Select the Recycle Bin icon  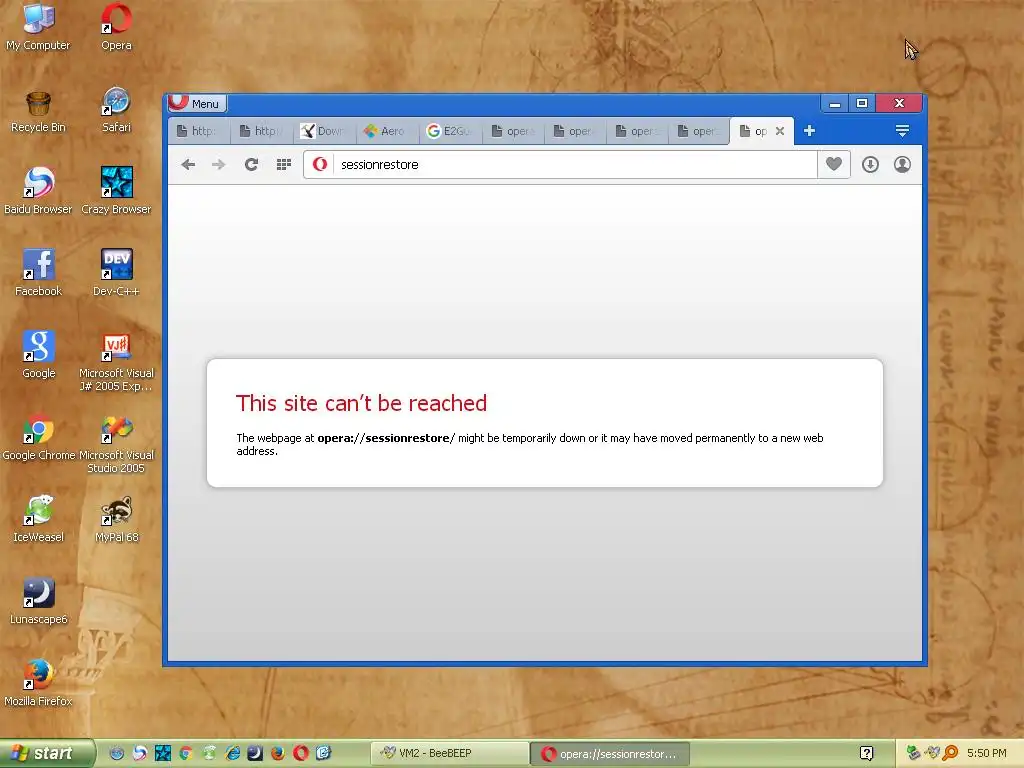[x=38, y=111]
